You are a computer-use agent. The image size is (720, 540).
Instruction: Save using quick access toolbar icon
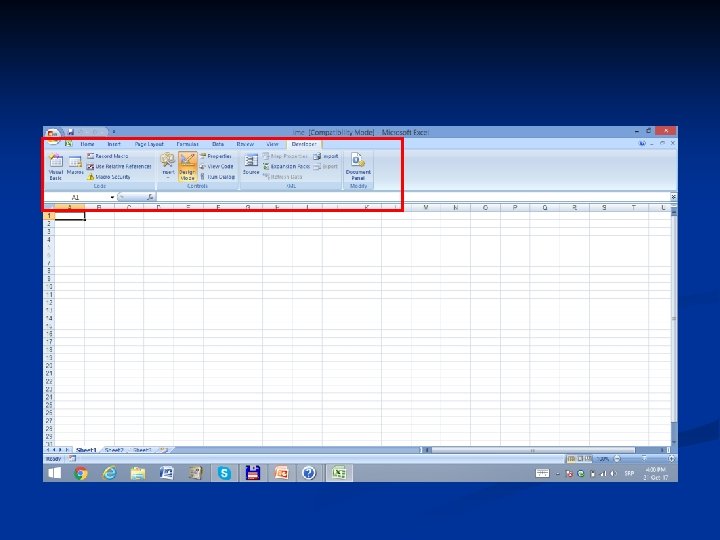71,132
